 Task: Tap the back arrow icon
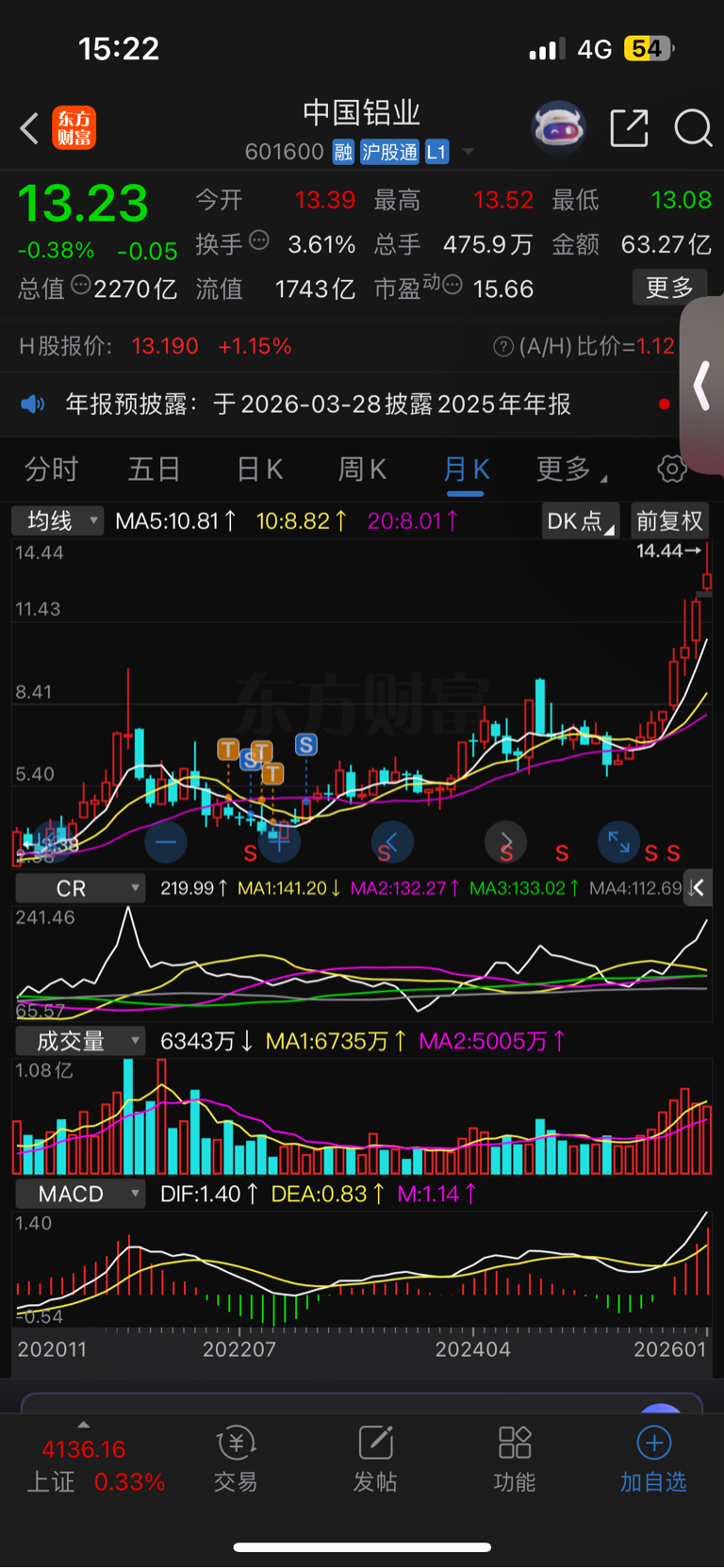point(29,128)
